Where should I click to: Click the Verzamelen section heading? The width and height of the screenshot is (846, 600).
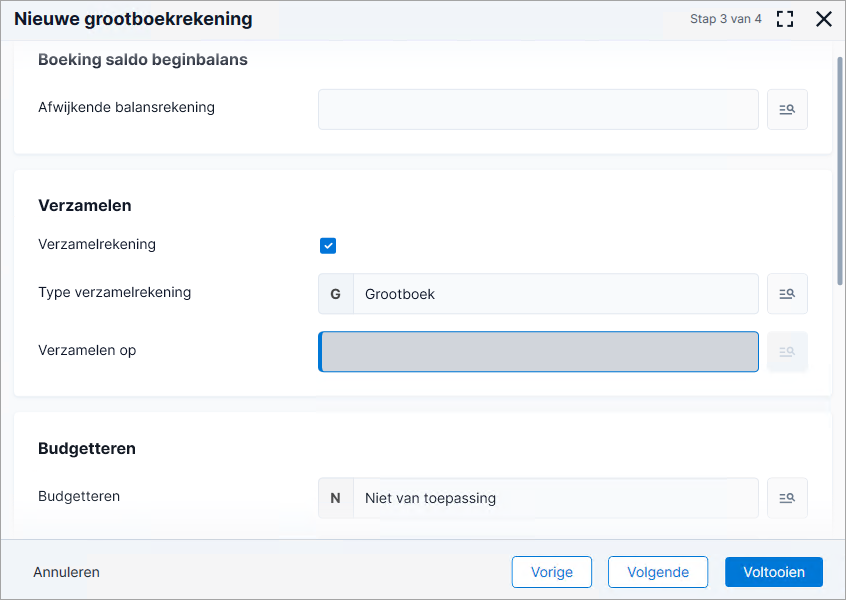[x=85, y=206]
